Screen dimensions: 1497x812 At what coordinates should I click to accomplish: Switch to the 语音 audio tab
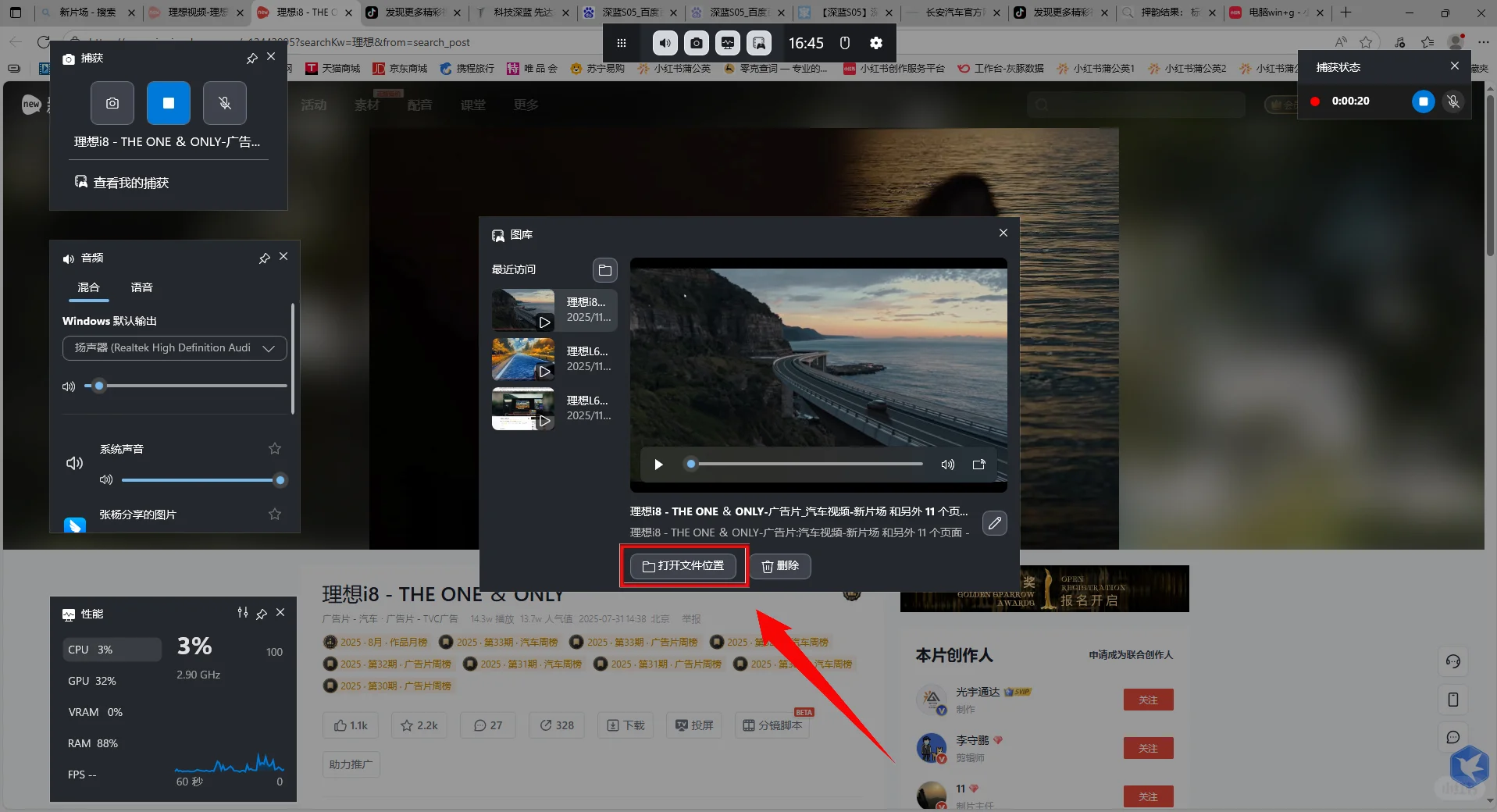click(x=141, y=287)
